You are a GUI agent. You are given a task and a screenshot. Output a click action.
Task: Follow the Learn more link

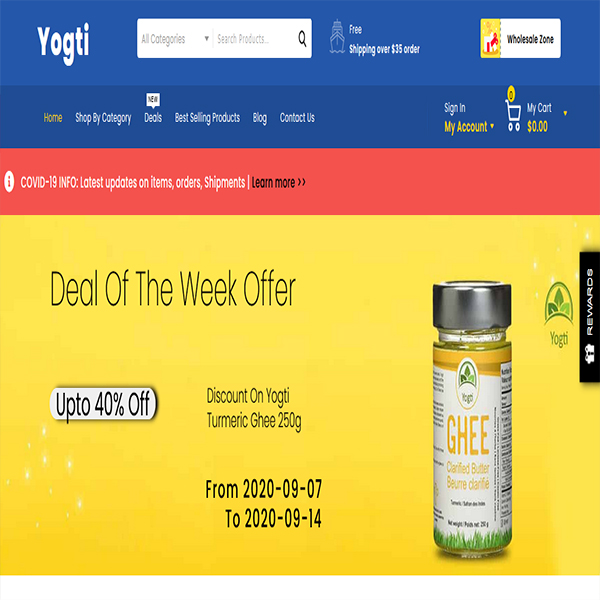point(279,183)
